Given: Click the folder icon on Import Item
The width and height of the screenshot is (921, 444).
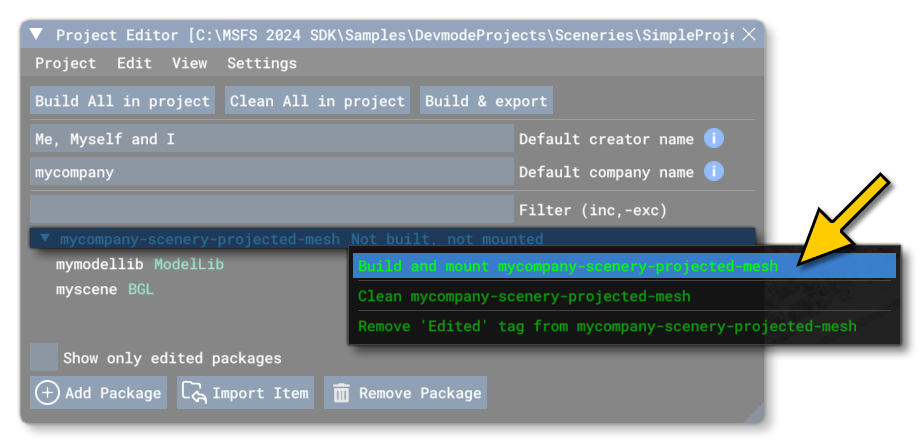Looking at the screenshot, I should click(x=194, y=393).
